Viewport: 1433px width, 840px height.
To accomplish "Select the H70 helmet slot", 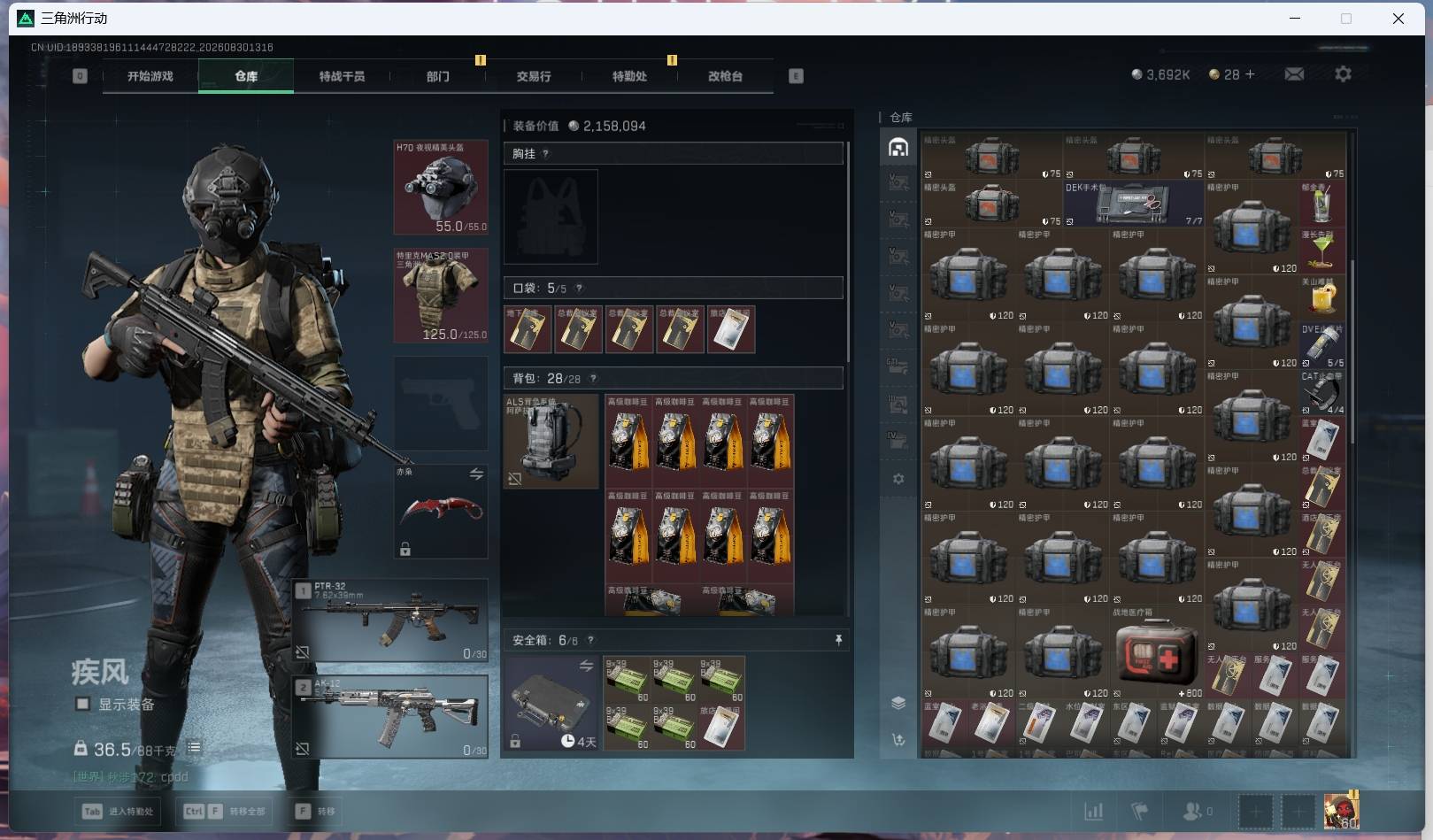I will coord(441,188).
